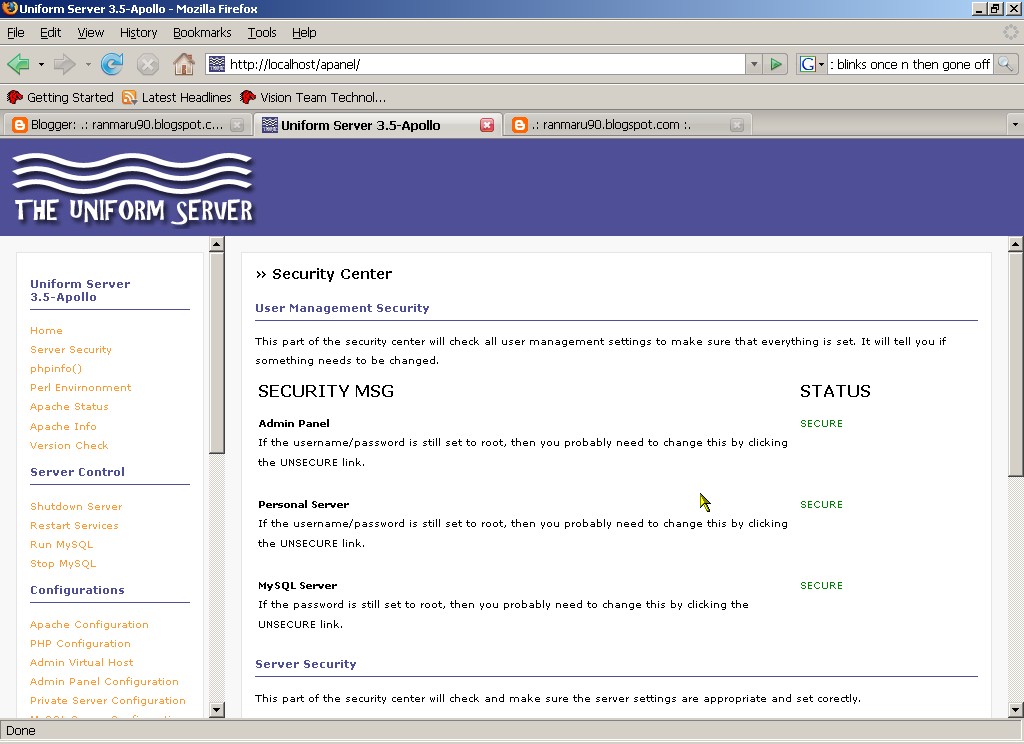The height and width of the screenshot is (744, 1024).
Task: Click the Admin Panel SECURE status link
Action: click(x=821, y=423)
